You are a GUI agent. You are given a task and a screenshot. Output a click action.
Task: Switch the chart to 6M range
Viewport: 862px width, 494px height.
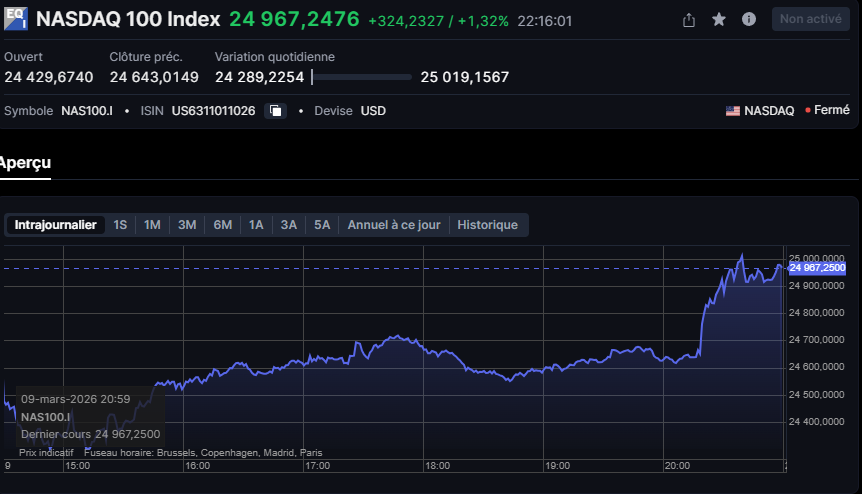(223, 225)
